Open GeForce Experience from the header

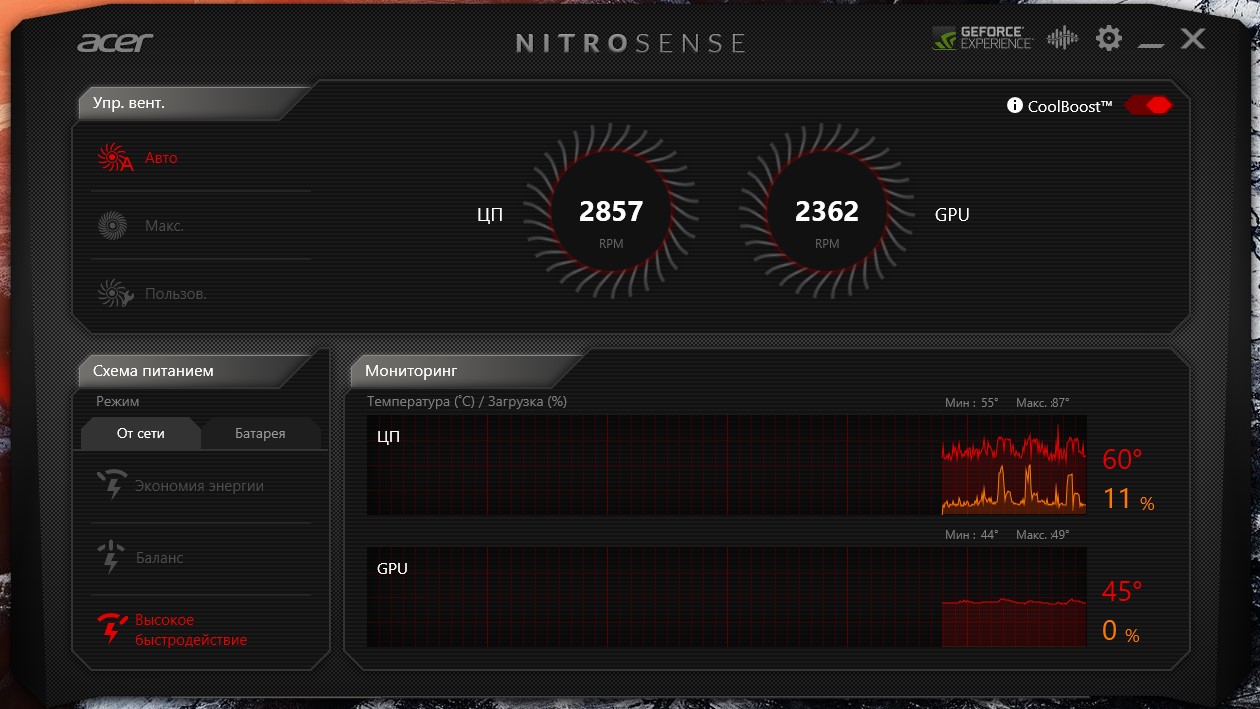click(982, 38)
